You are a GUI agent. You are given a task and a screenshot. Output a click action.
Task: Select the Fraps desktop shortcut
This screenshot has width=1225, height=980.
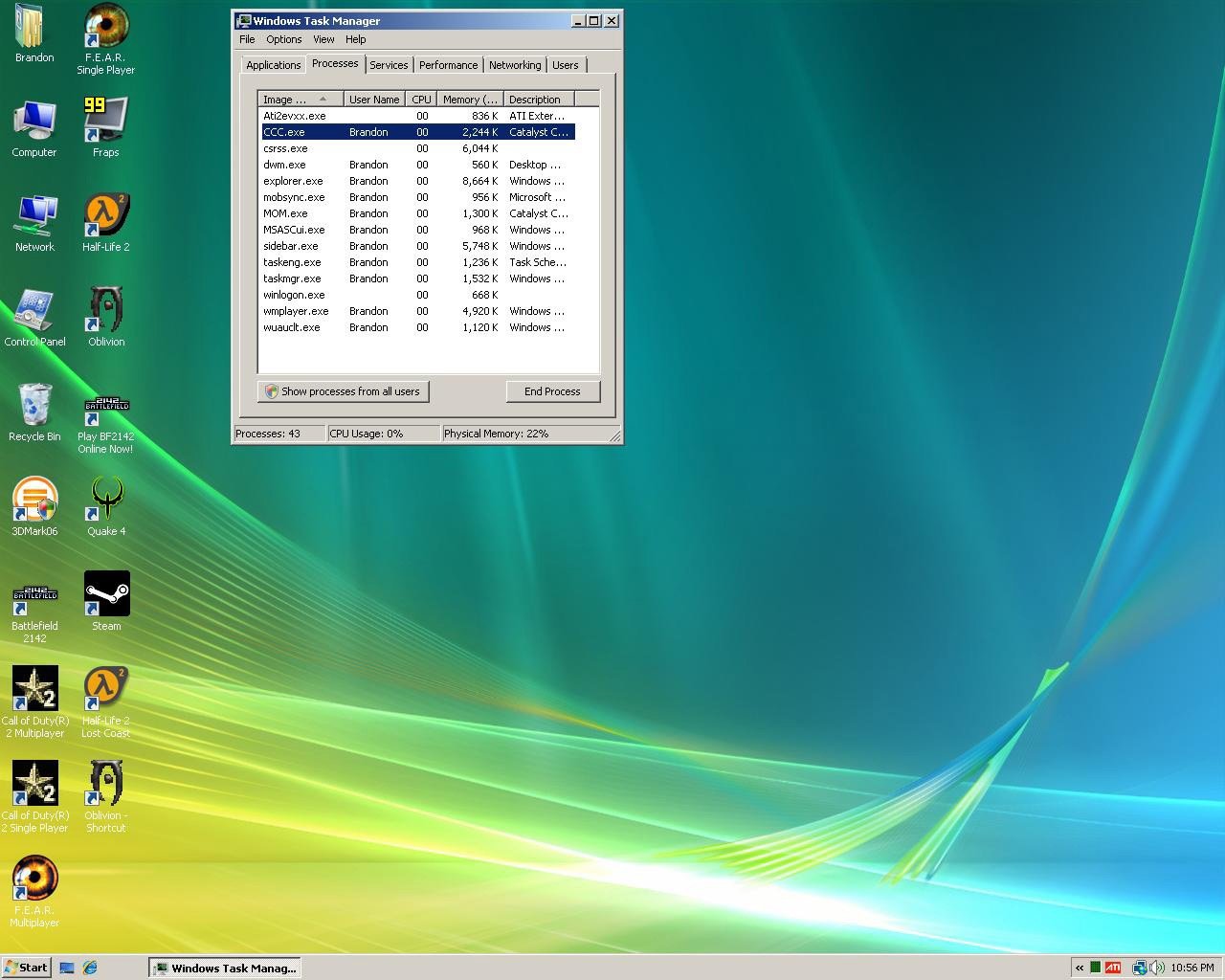(105, 127)
